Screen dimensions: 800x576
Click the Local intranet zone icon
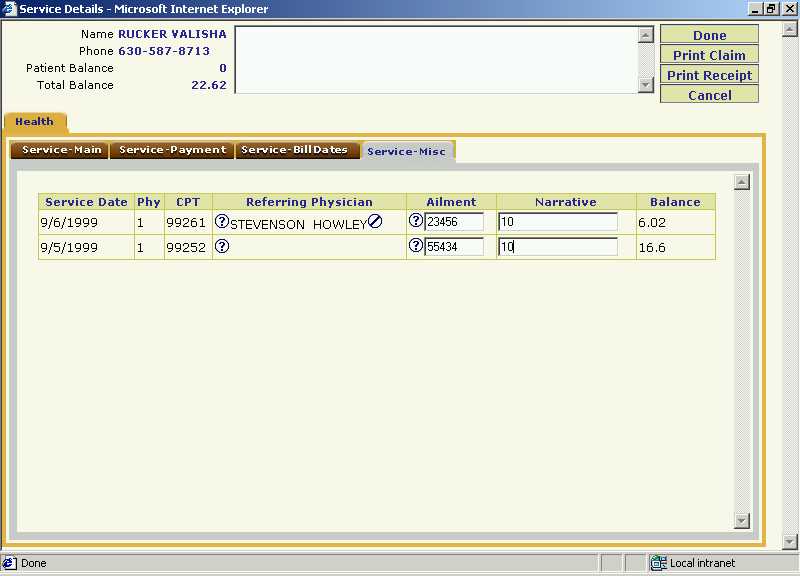[658, 563]
